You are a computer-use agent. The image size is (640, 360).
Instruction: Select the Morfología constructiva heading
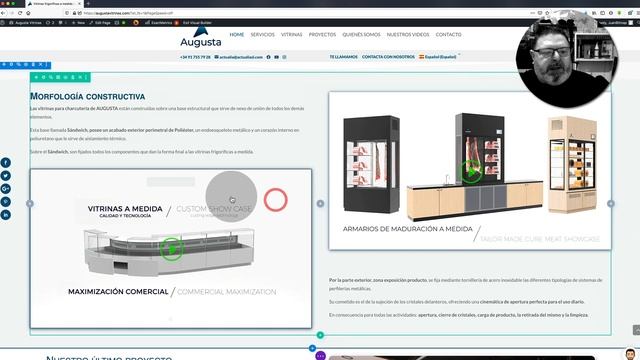87,96
